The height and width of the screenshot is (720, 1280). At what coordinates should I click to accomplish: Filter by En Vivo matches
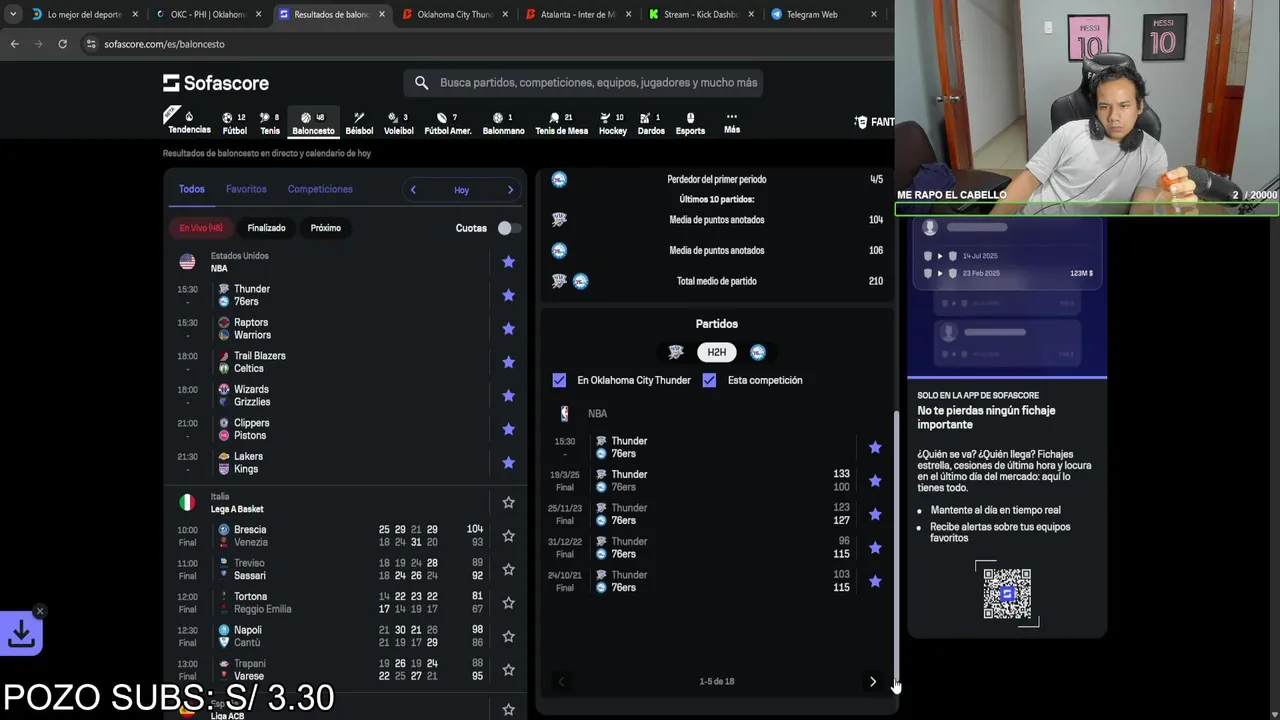[201, 228]
